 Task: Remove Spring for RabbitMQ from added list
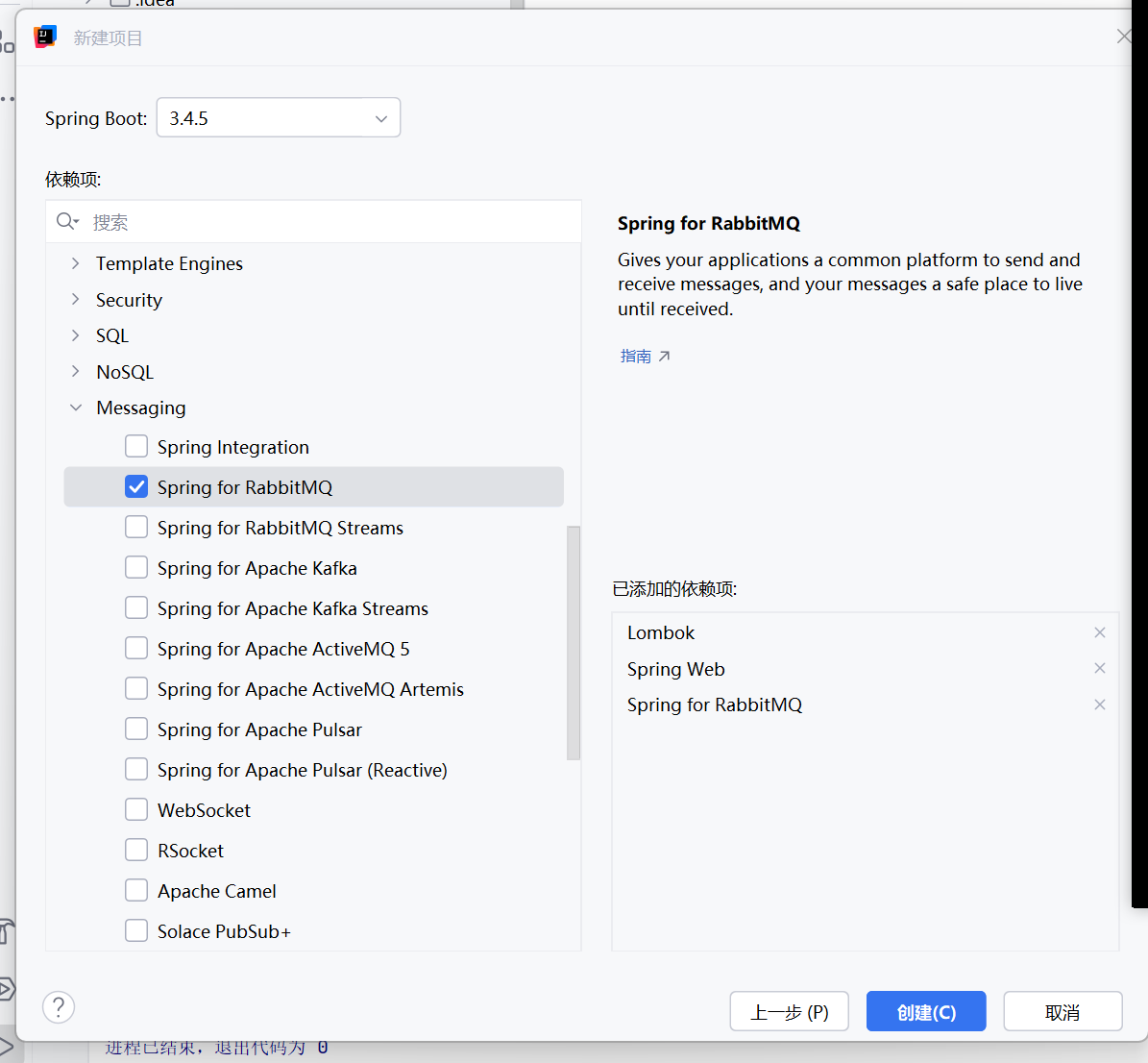coord(1099,705)
